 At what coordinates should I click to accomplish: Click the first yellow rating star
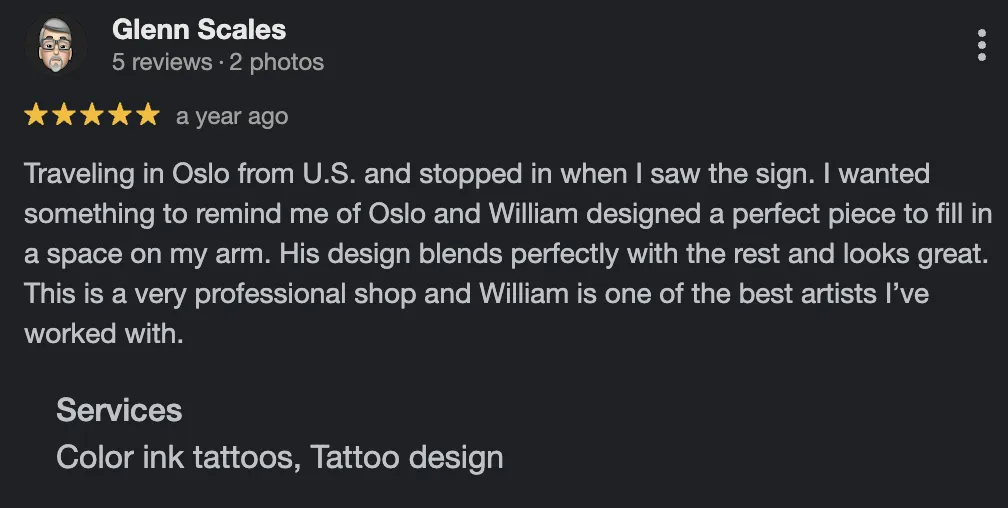coord(36,115)
